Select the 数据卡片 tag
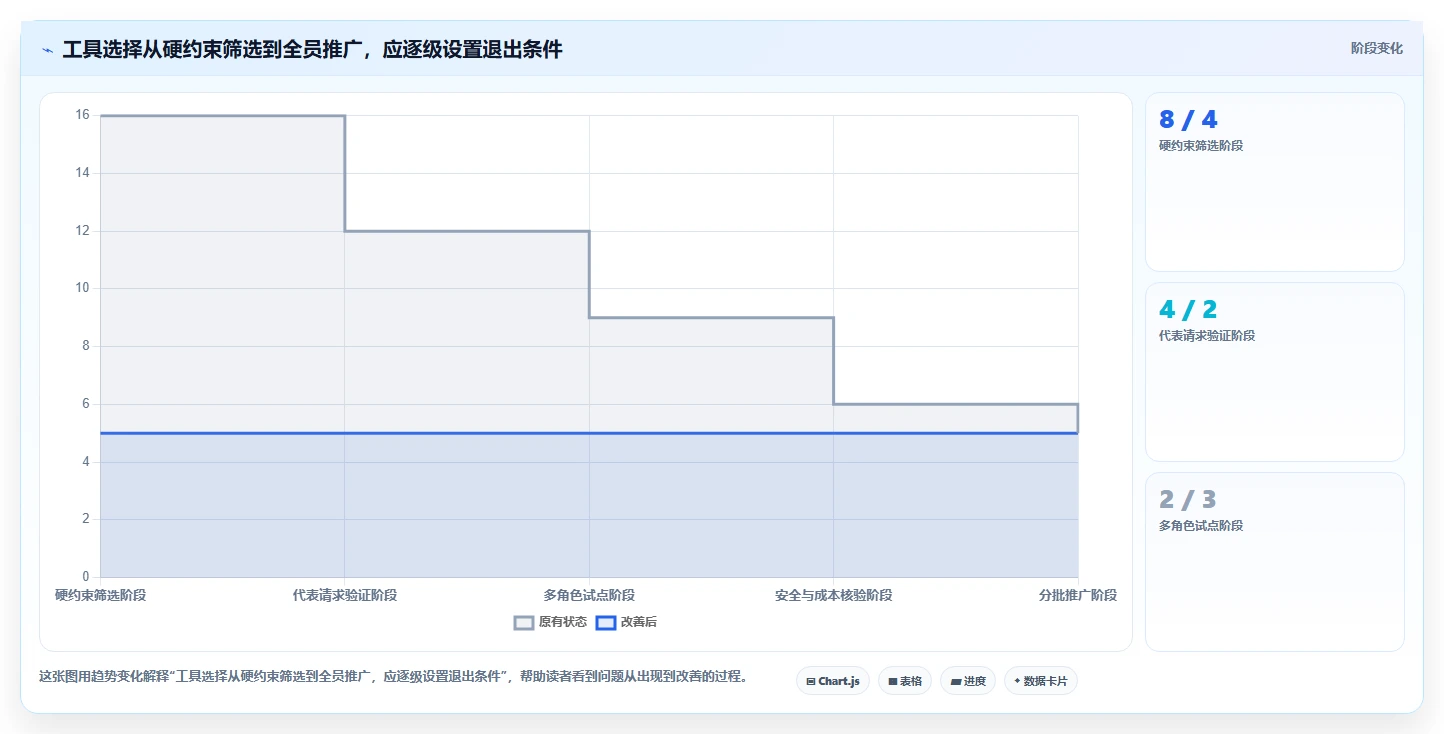Viewport: 1444px width, 734px height. click(1041, 681)
